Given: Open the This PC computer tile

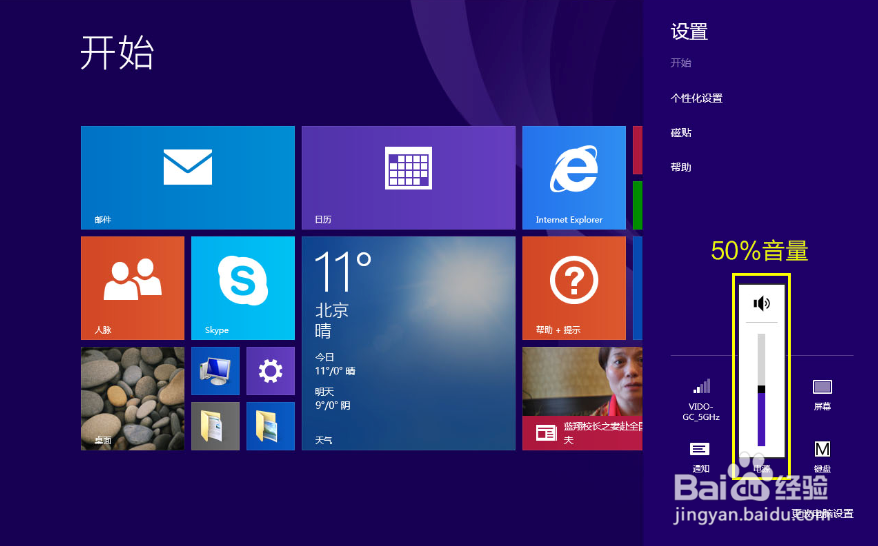Looking at the screenshot, I should pos(215,371).
